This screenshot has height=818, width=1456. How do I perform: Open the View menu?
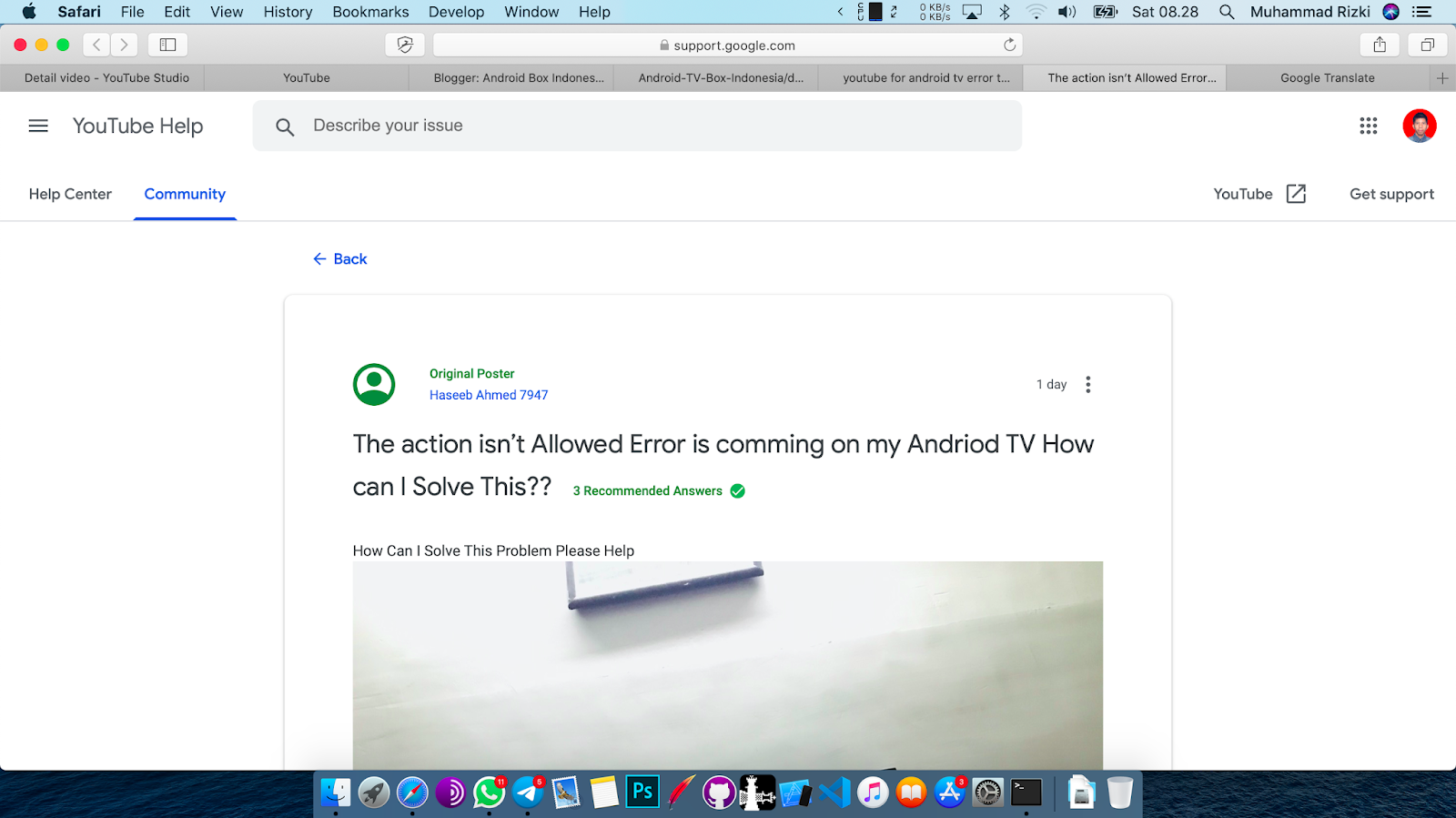227,12
